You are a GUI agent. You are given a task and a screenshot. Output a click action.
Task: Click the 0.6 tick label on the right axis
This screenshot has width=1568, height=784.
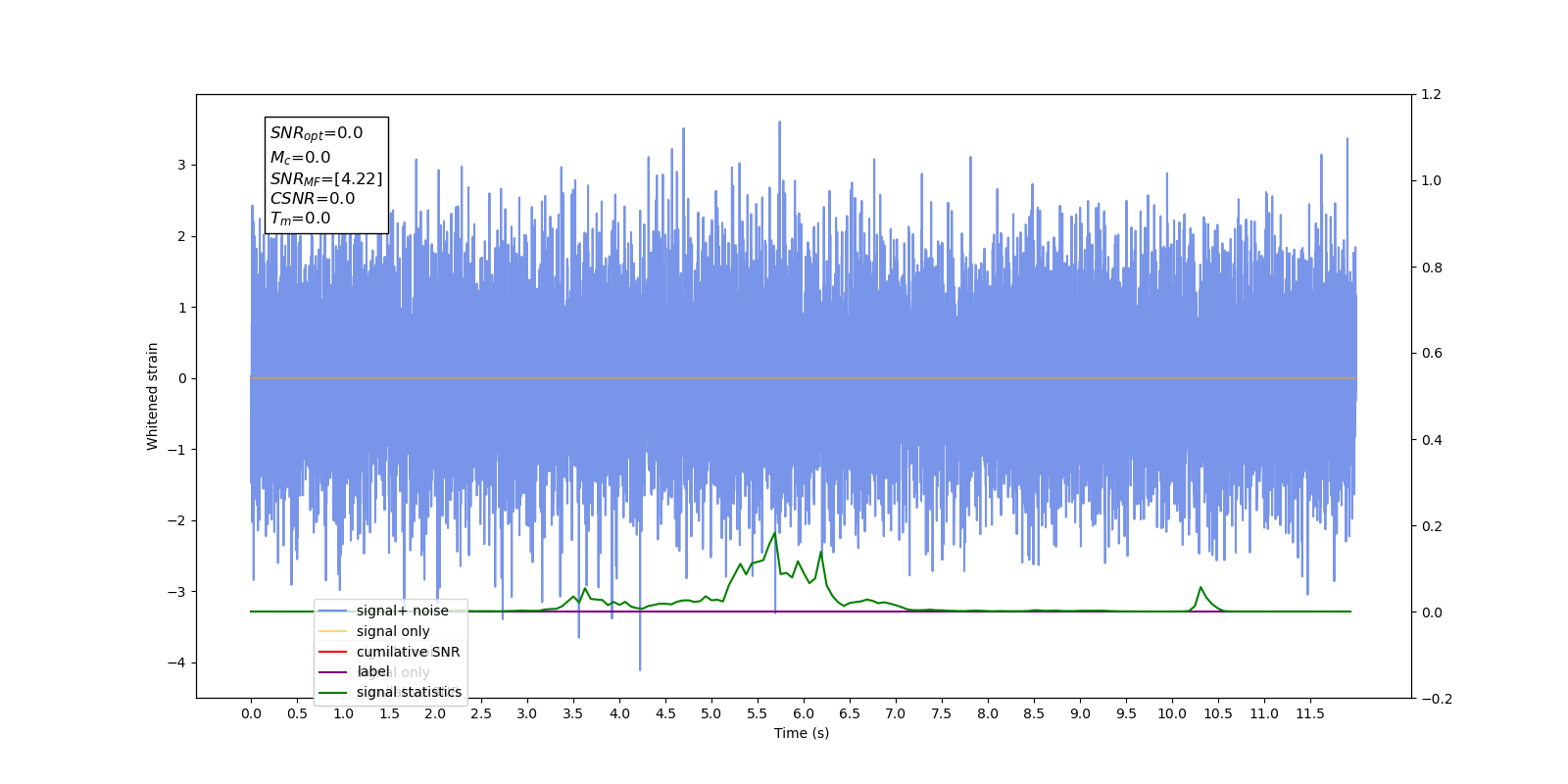1432,353
